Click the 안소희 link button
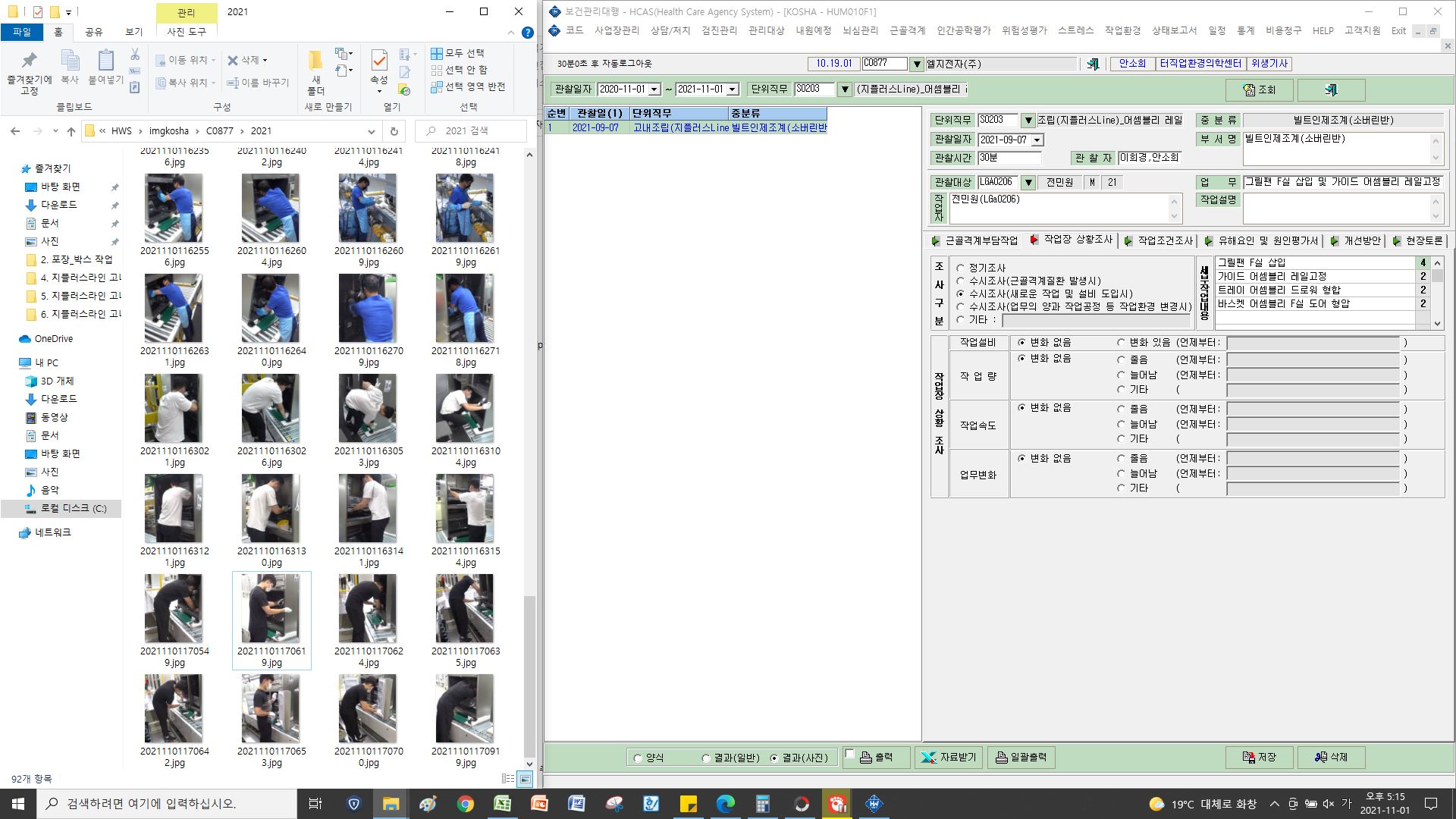Image resolution: width=1456 pixels, height=819 pixels. (x=1132, y=64)
